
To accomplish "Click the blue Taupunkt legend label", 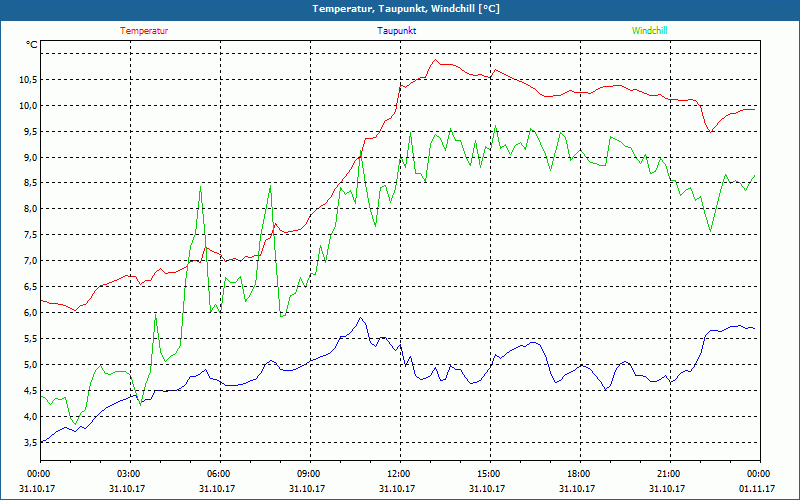I will (x=396, y=31).
